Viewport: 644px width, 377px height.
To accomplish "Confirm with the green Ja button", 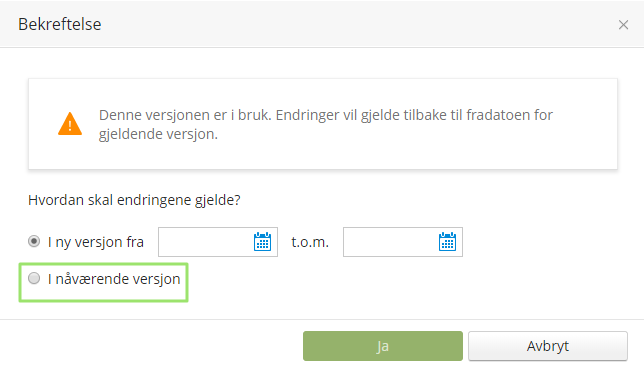I will [x=383, y=346].
